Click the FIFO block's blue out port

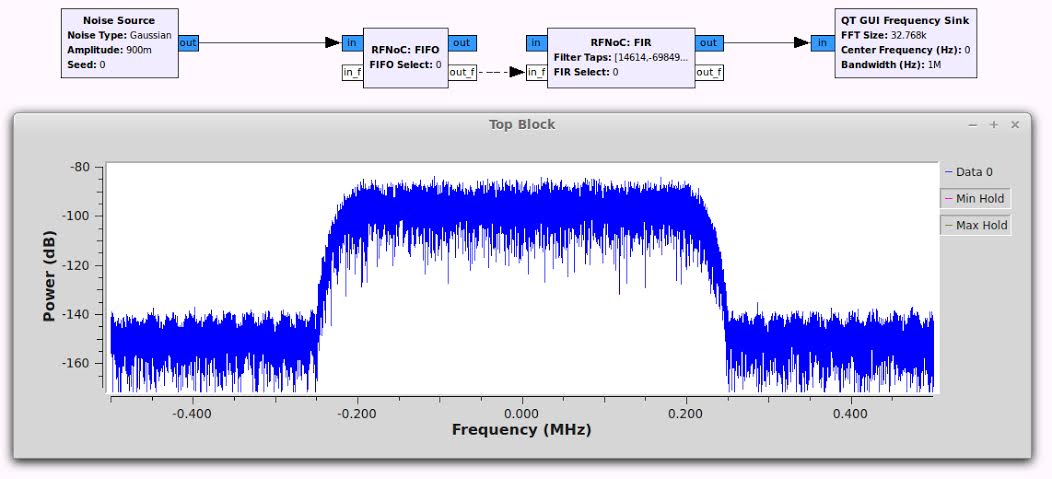click(x=461, y=43)
